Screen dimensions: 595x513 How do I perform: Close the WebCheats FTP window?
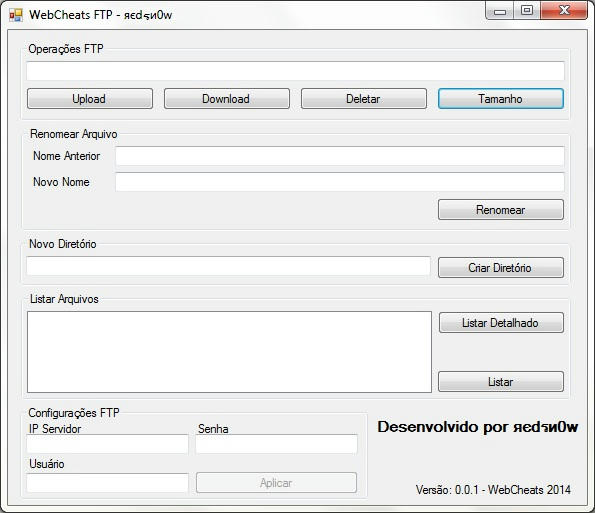coord(564,10)
